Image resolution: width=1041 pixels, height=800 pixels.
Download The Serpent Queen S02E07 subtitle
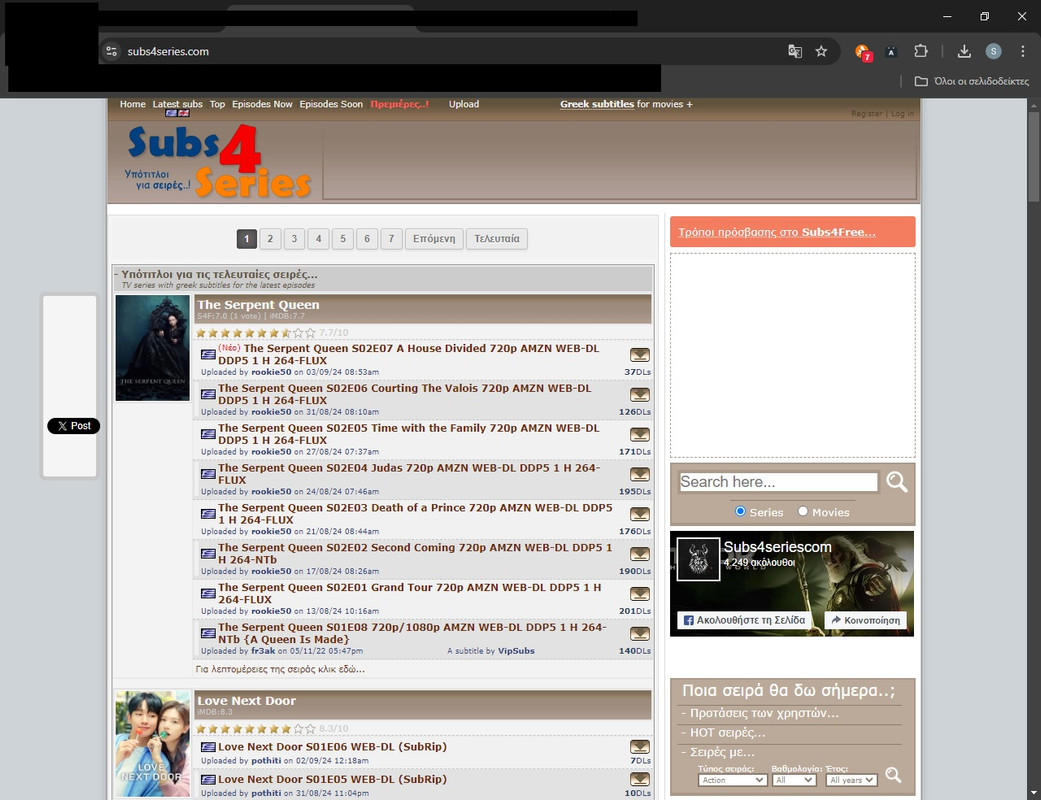point(639,355)
